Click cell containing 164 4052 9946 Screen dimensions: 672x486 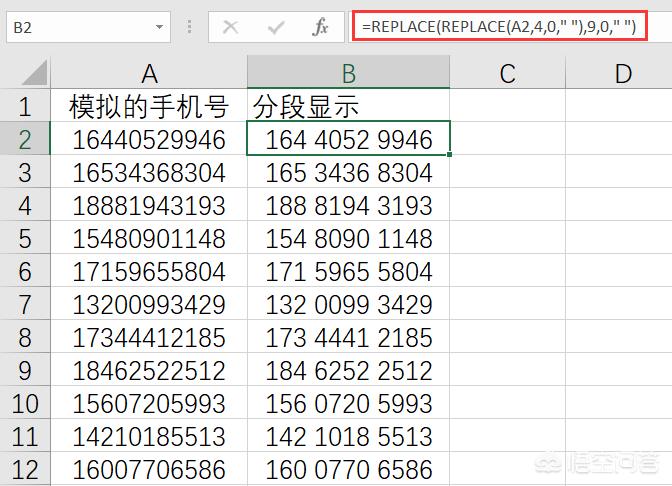click(x=348, y=138)
